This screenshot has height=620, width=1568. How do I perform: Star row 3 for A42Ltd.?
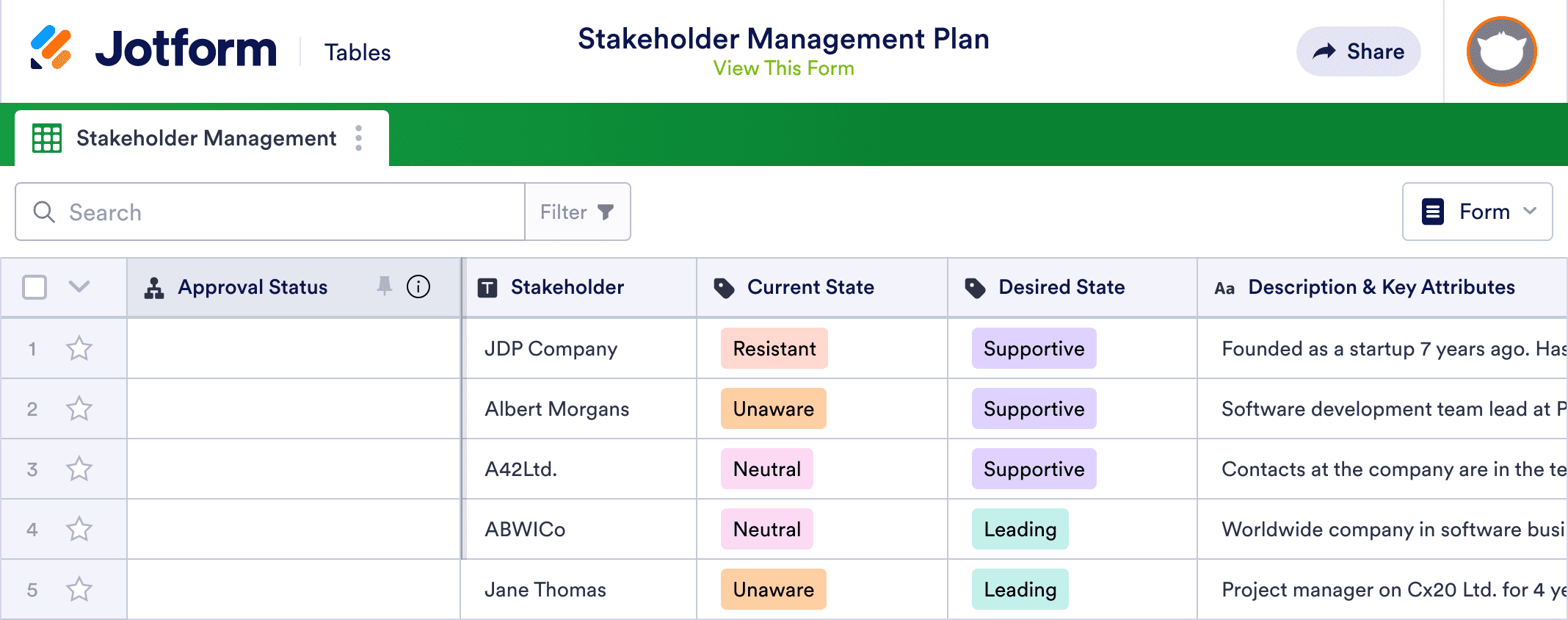79,469
